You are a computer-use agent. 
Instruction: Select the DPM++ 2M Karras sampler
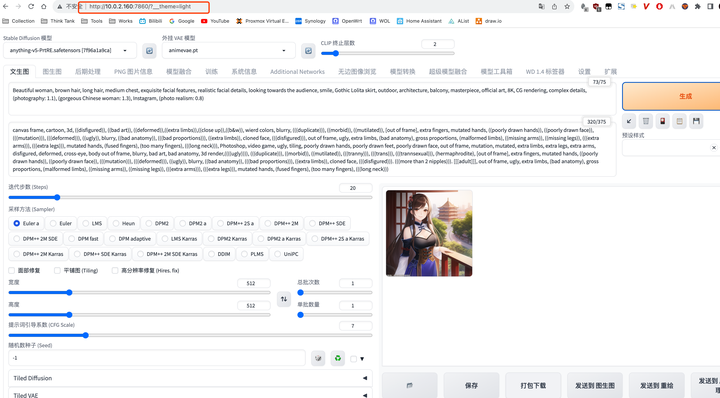(39, 254)
